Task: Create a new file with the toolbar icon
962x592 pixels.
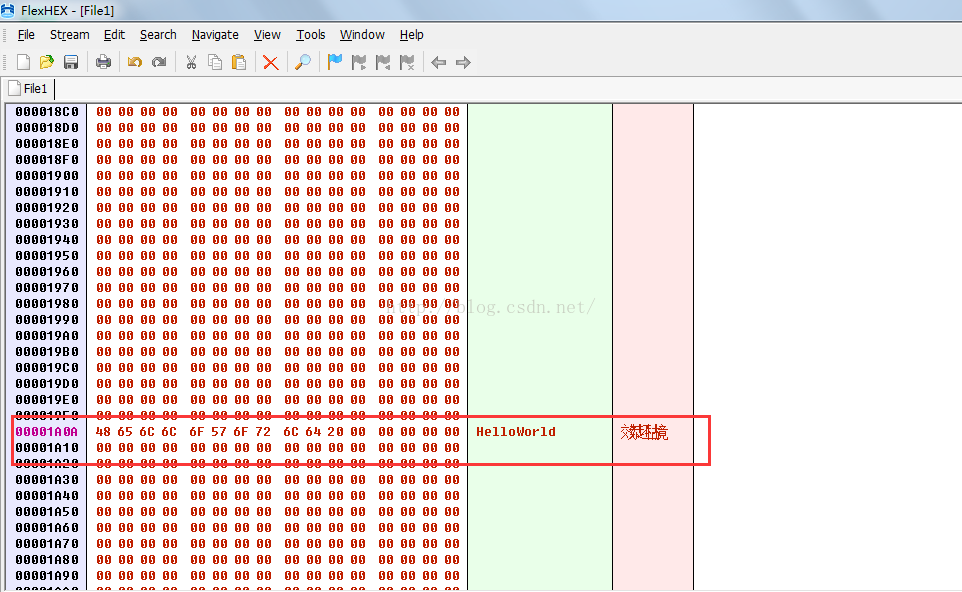Action: [x=23, y=62]
